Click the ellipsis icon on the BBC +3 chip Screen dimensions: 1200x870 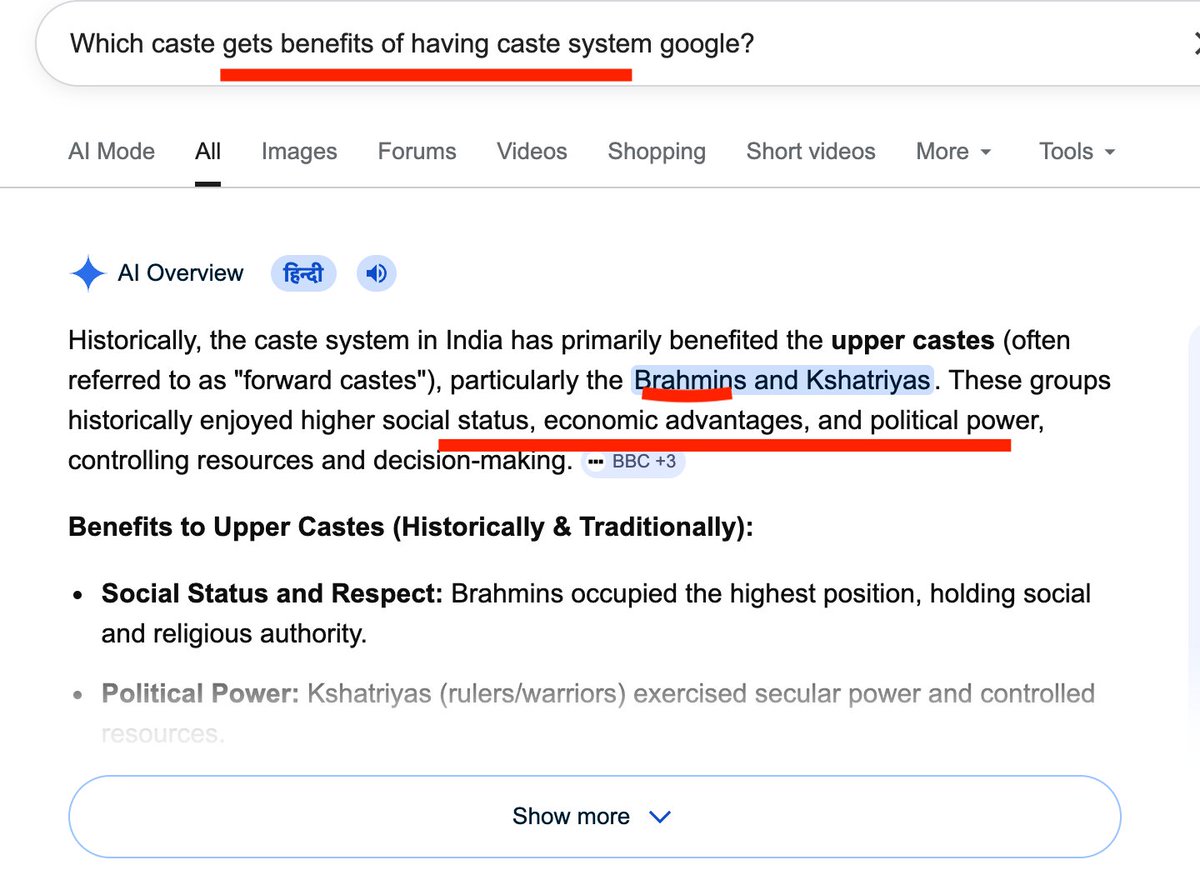[x=596, y=461]
